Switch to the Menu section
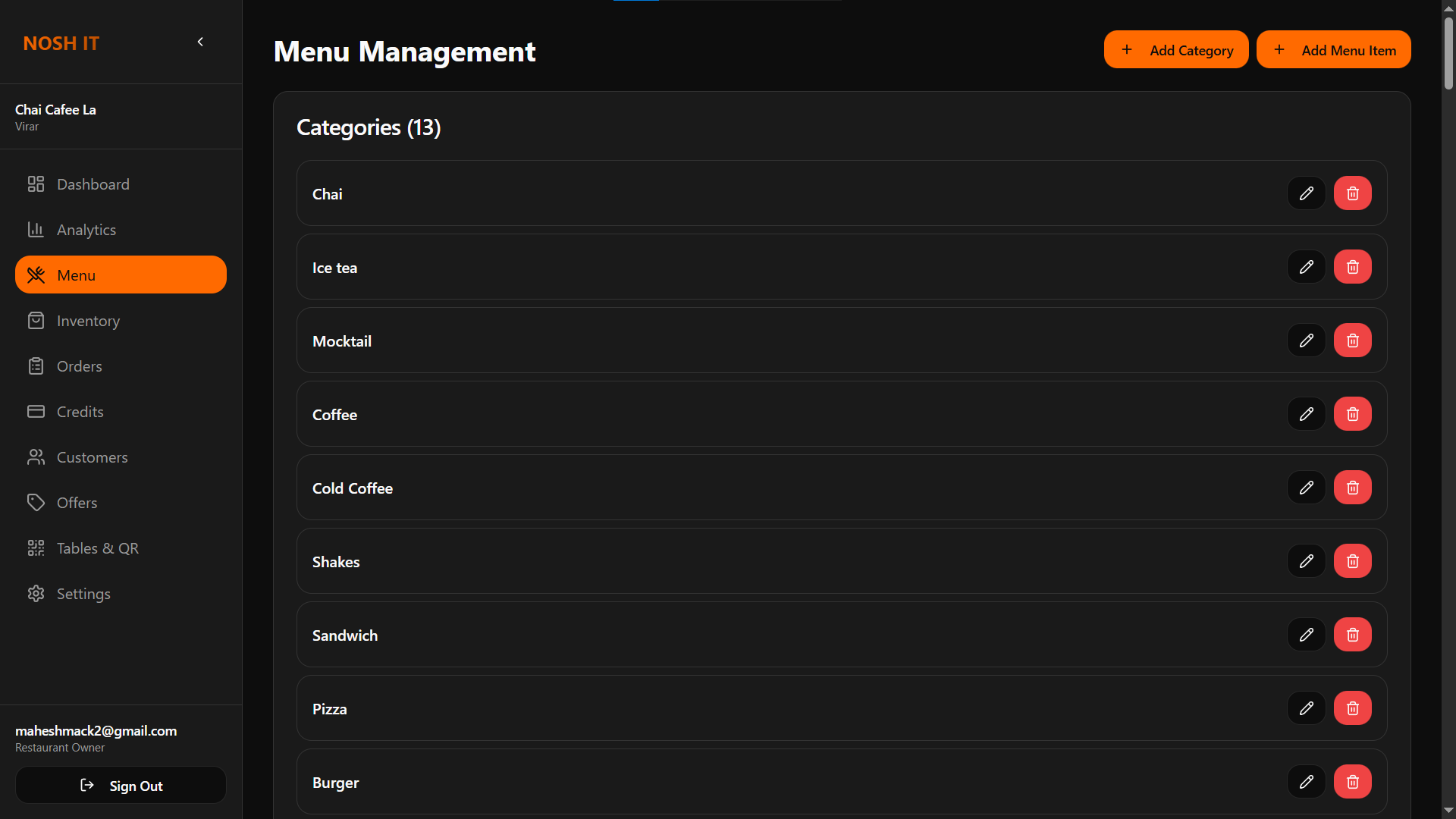The width and height of the screenshot is (1456, 819). [77, 275]
